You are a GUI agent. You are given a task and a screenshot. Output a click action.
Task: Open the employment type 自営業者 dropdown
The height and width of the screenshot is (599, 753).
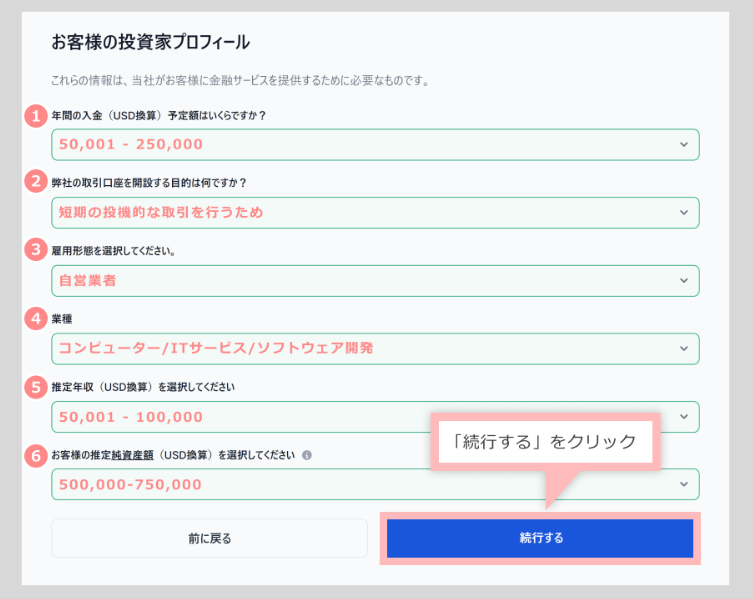coord(375,281)
